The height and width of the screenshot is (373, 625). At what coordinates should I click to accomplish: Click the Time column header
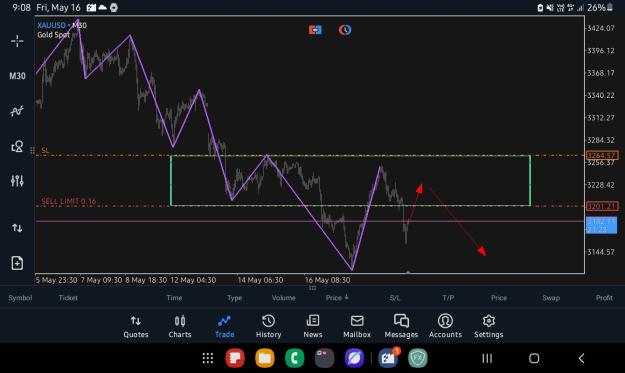tap(174, 298)
